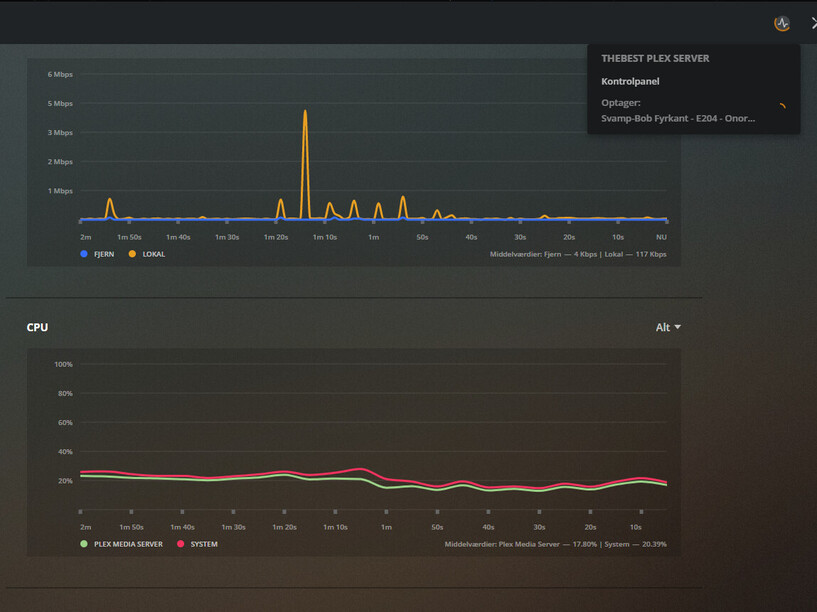Click the 6 Mbps axis label
The image size is (817, 612).
tap(60, 74)
